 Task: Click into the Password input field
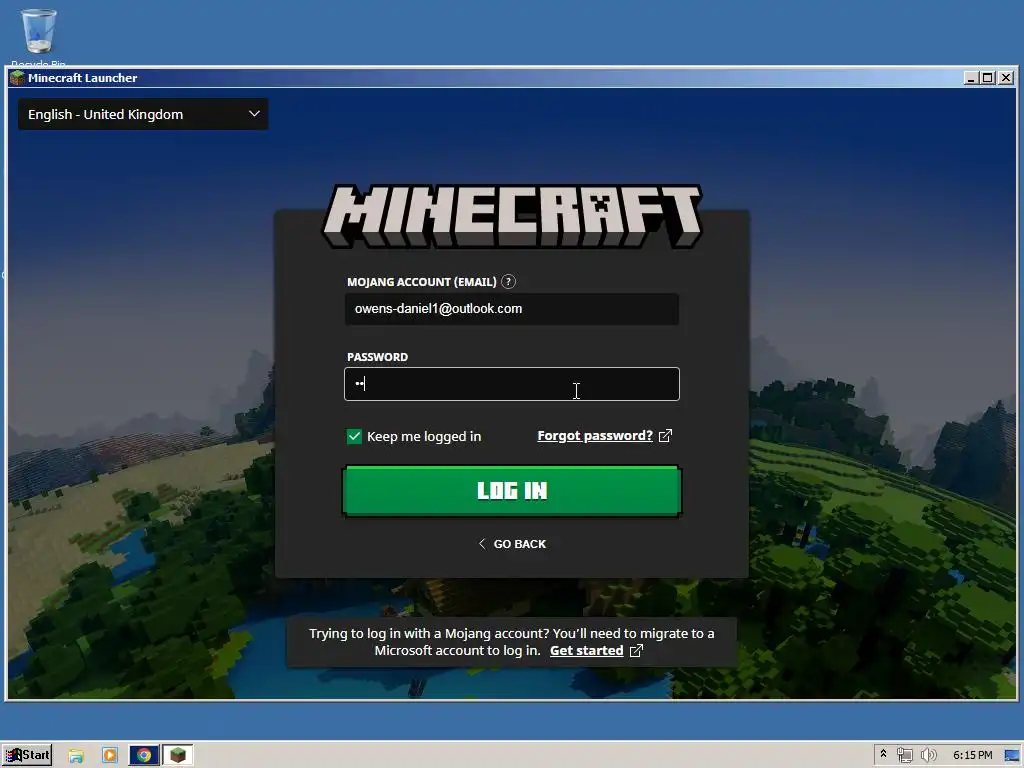(x=511, y=384)
